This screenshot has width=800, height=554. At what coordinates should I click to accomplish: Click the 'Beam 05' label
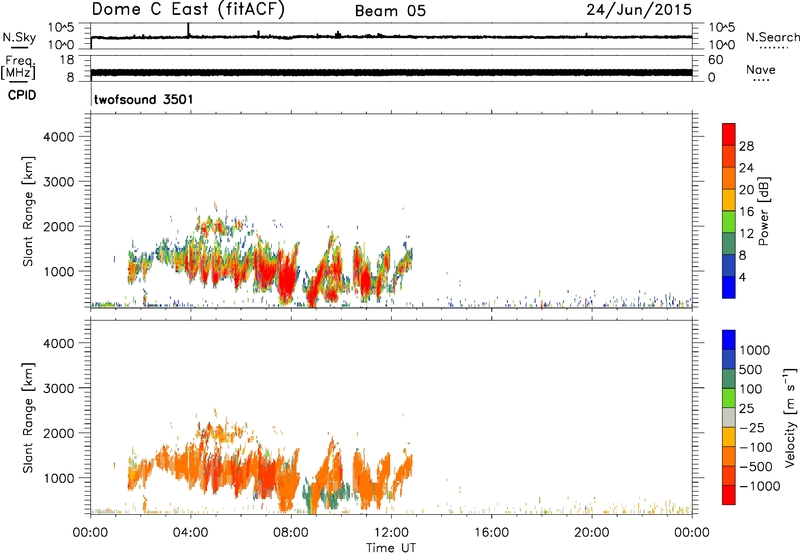point(390,11)
